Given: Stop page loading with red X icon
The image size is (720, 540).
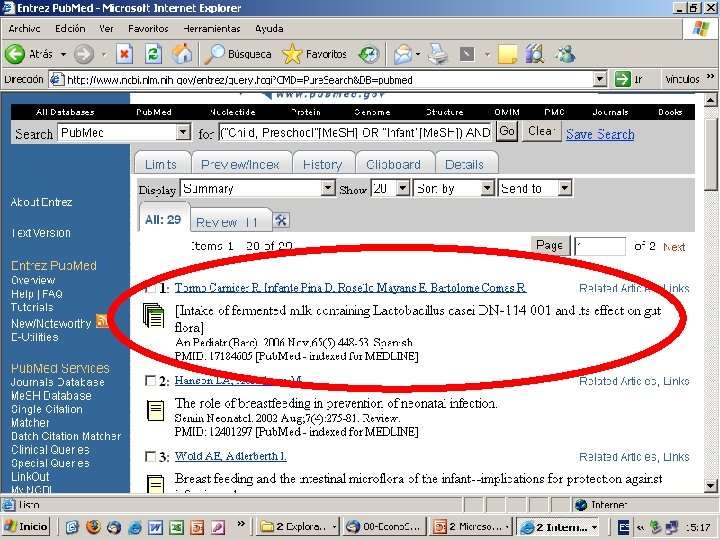Looking at the screenshot, I should click(124, 54).
